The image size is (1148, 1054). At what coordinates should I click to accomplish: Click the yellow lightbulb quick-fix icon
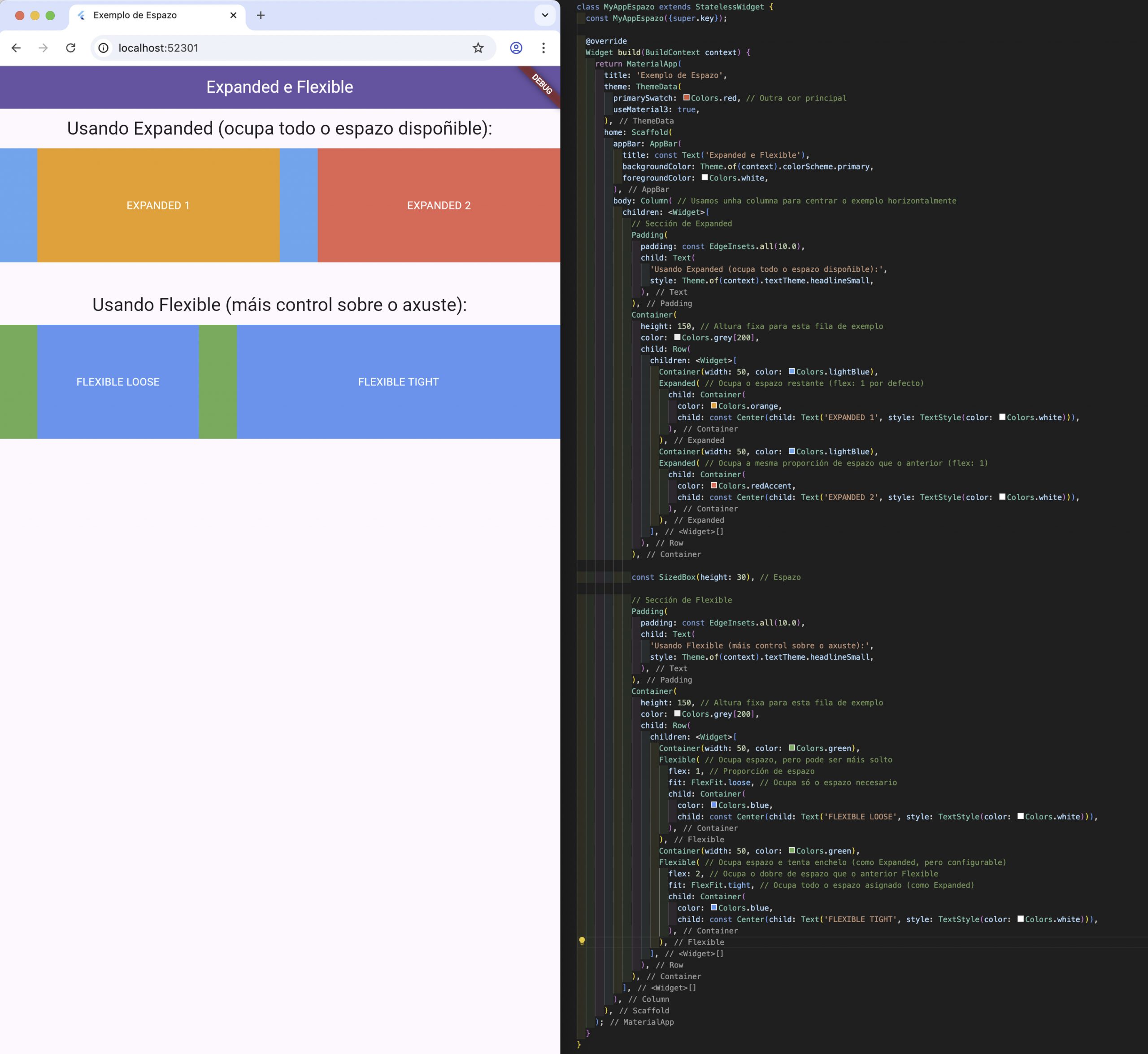582,941
